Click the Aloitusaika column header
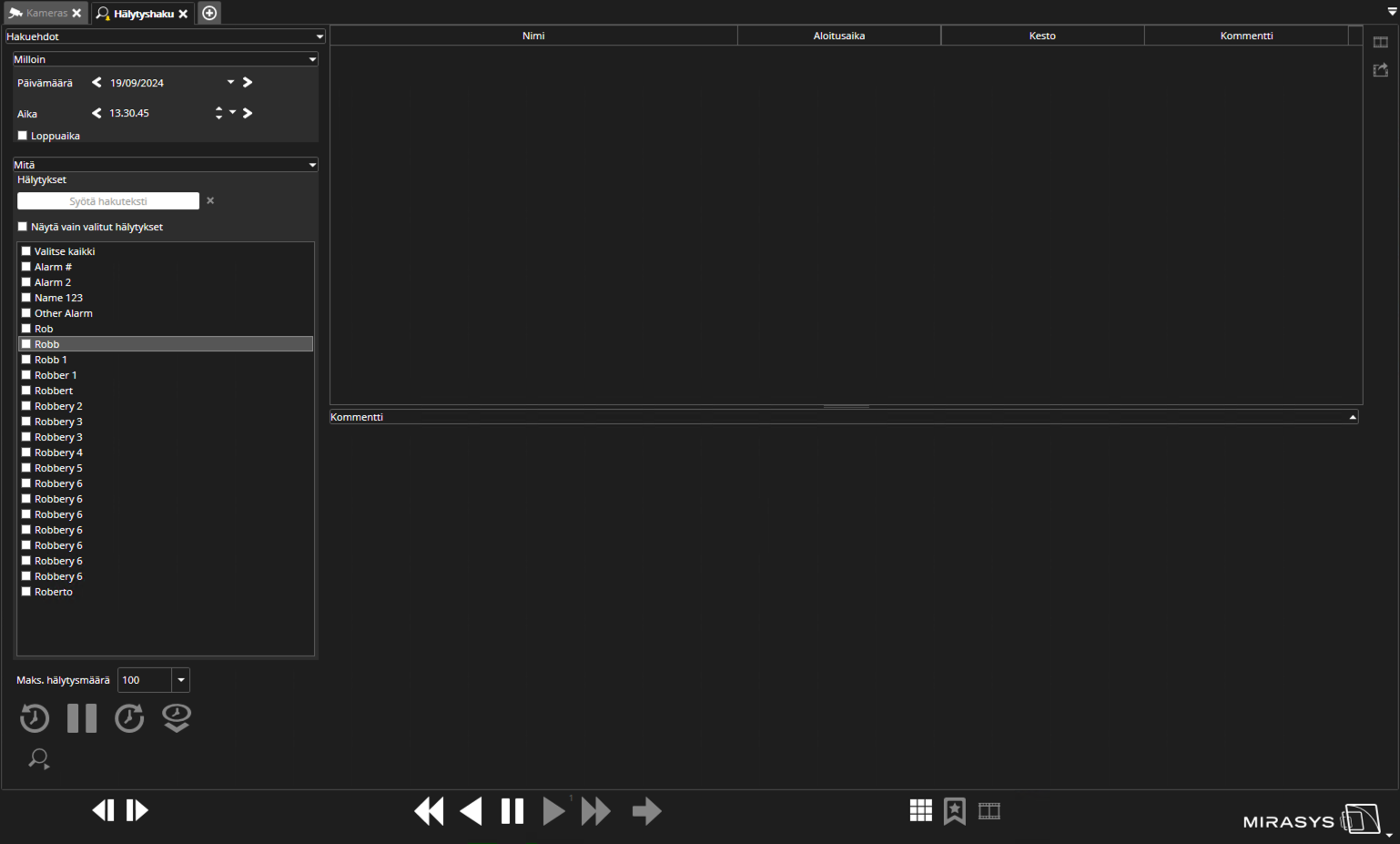The height and width of the screenshot is (844, 1400). 838,36
